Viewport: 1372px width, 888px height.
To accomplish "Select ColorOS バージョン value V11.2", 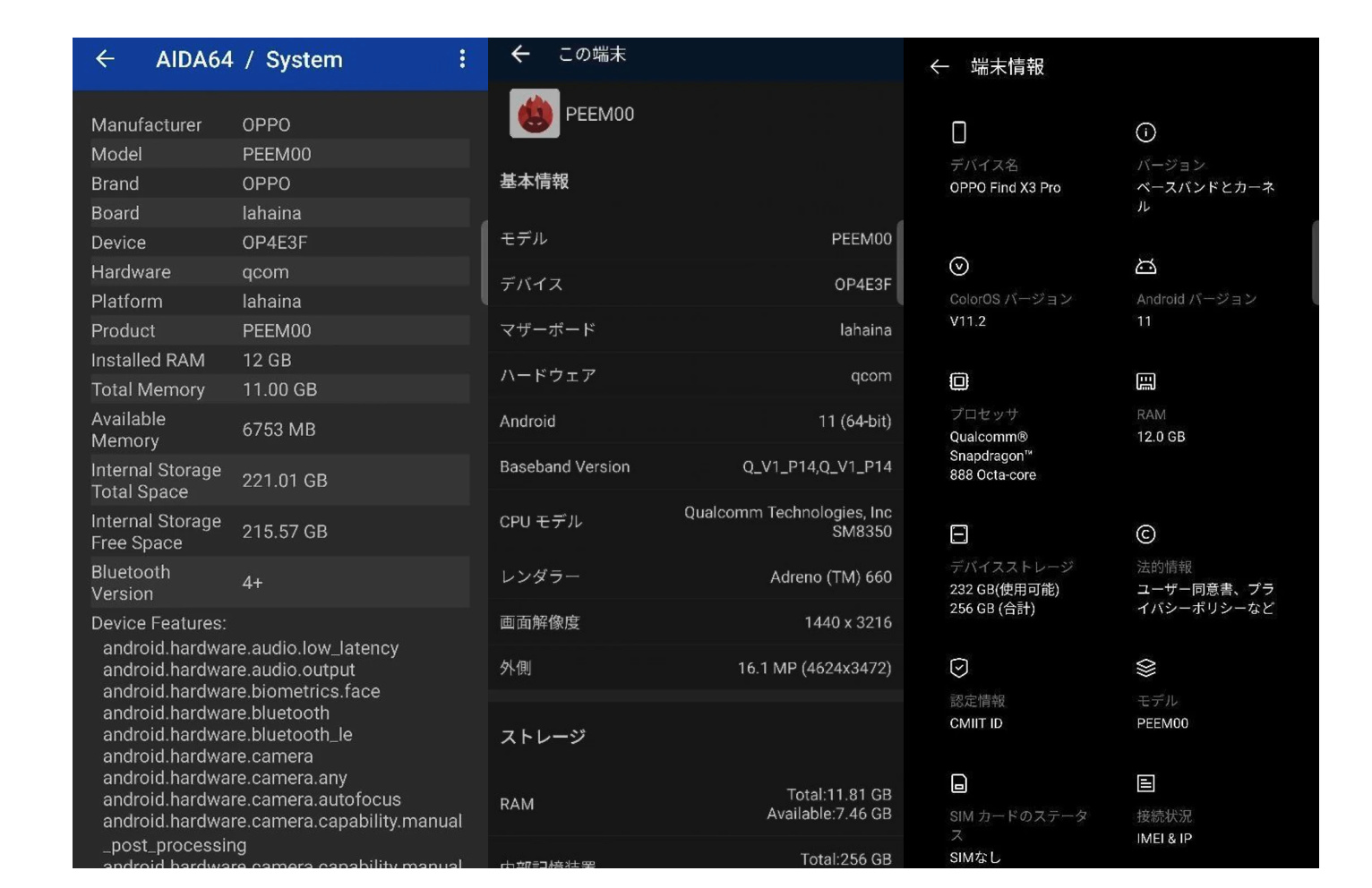I will point(968,321).
